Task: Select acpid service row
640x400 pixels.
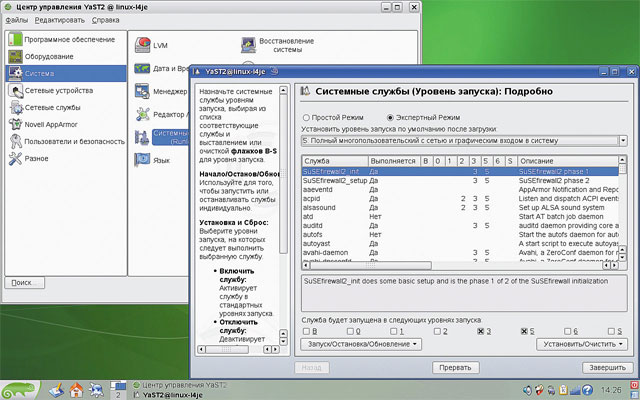Action: pos(460,198)
